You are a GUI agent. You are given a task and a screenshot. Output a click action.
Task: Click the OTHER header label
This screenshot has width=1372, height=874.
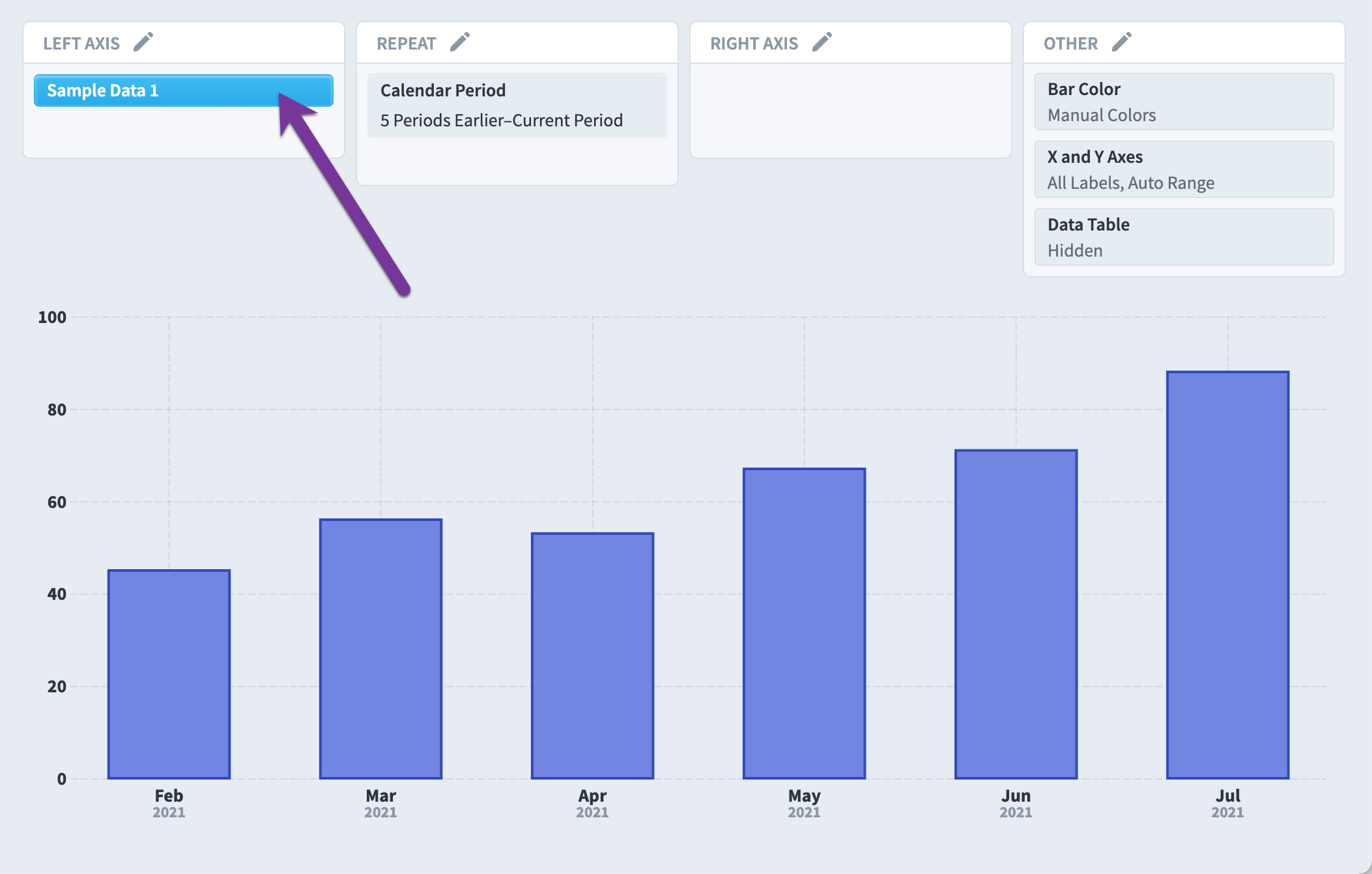click(x=1070, y=44)
